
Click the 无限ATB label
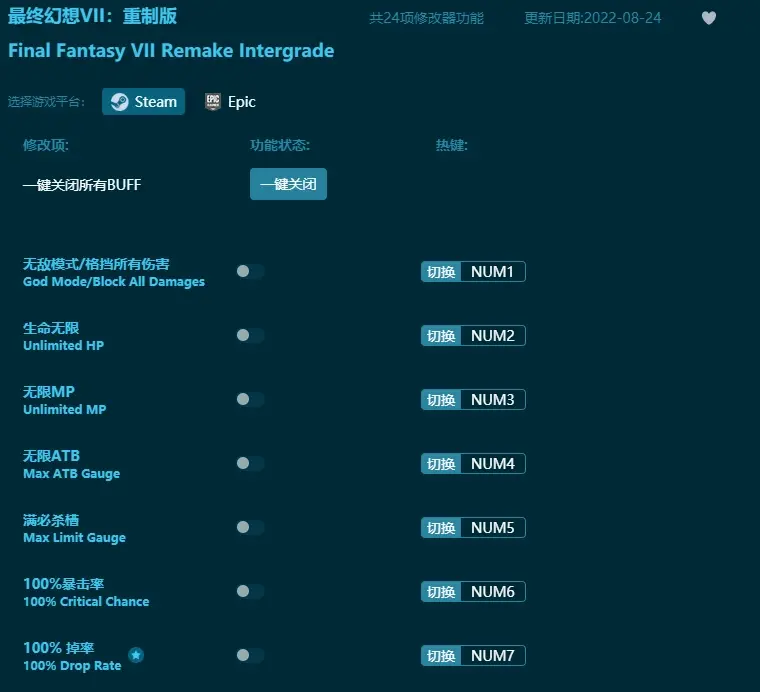point(51,456)
